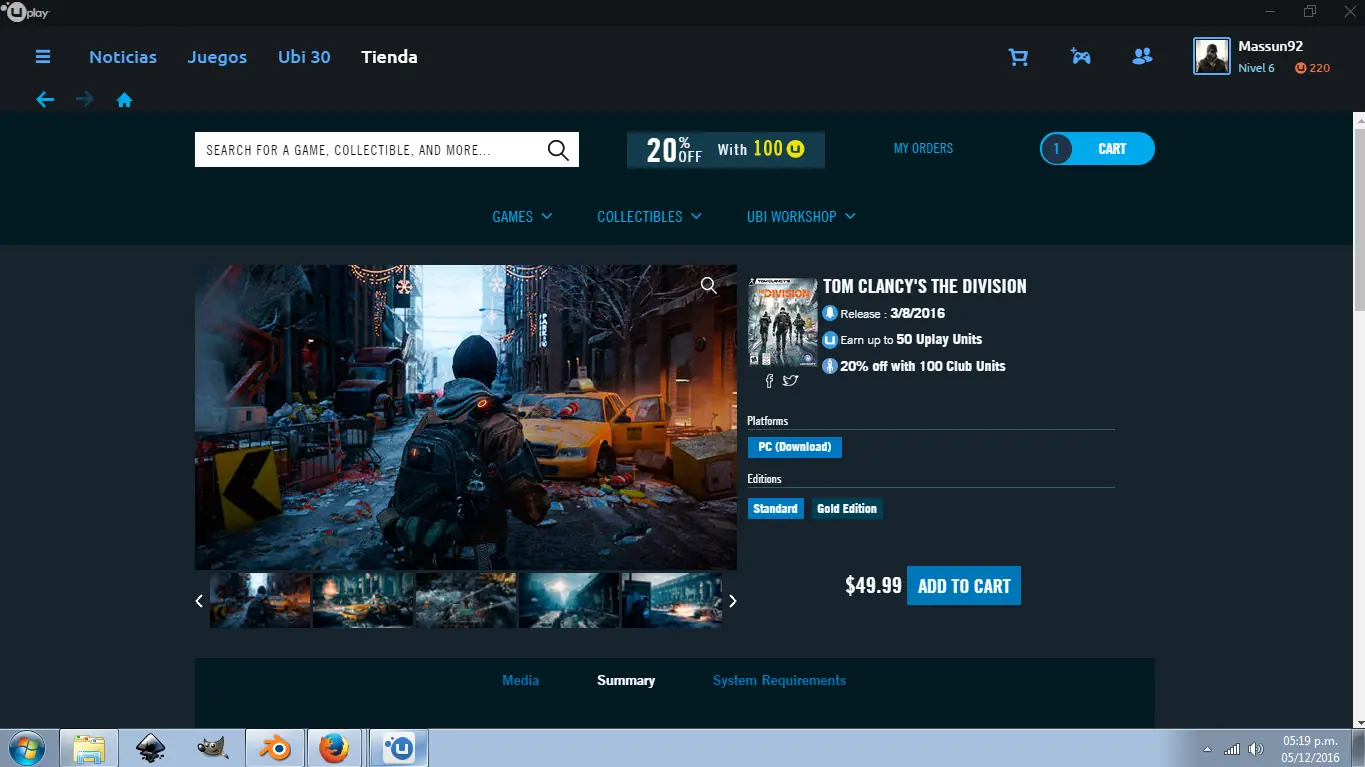Show previous thumbnails with left arrow
The height and width of the screenshot is (767, 1365).
pyautogui.click(x=199, y=601)
